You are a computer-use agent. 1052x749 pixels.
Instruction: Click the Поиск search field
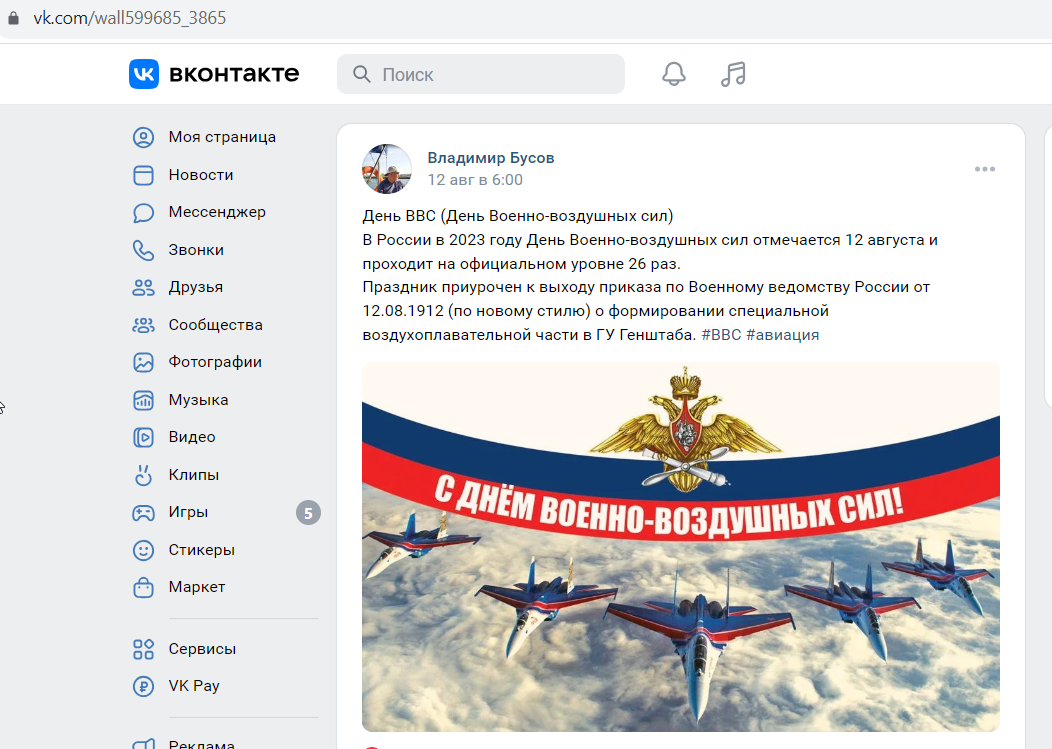point(480,74)
